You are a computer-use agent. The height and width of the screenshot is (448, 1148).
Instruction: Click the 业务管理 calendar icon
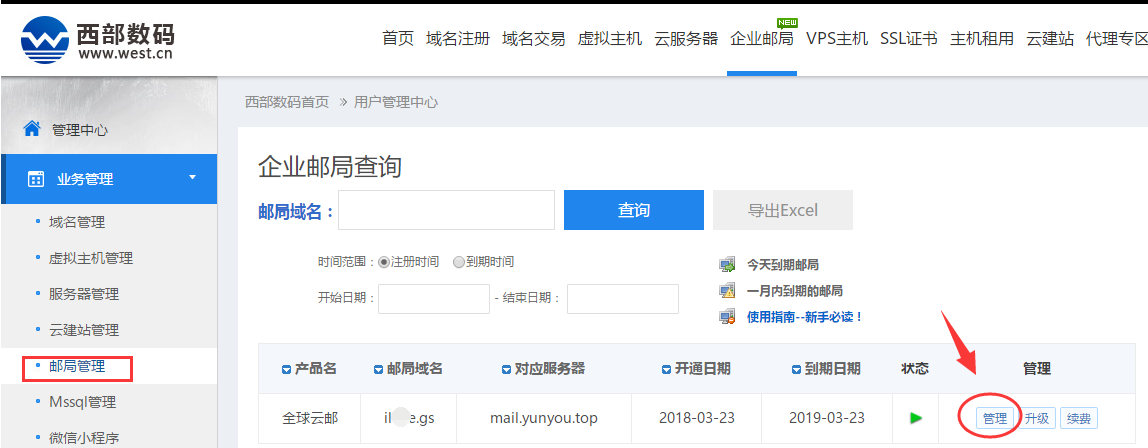(x=36, y=179)
